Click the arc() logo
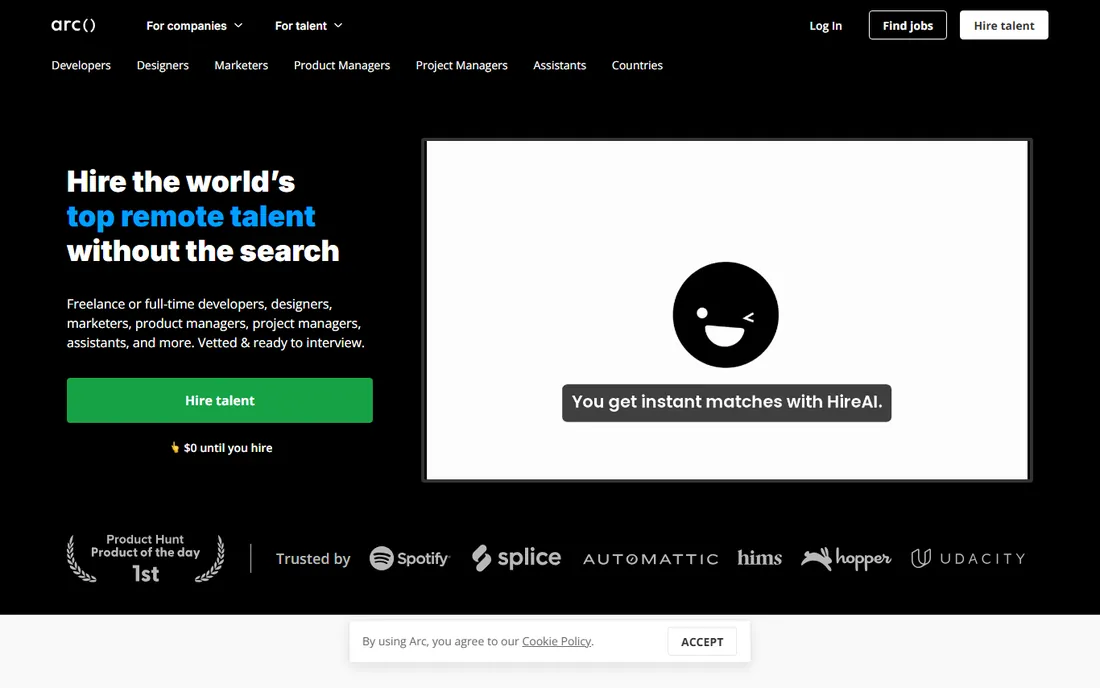1100x688 pixels. [74, 25]
